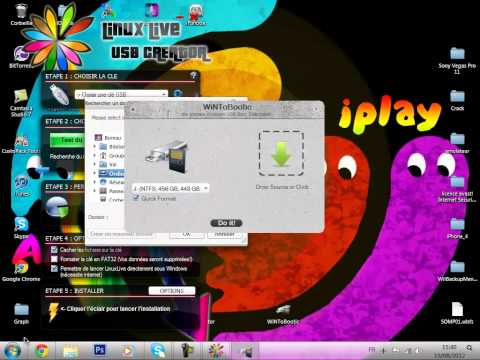Image resolution: width=480 pixels, height=360 pixels.
Task: Click the Windows Start button
Action: coord(12,351)
